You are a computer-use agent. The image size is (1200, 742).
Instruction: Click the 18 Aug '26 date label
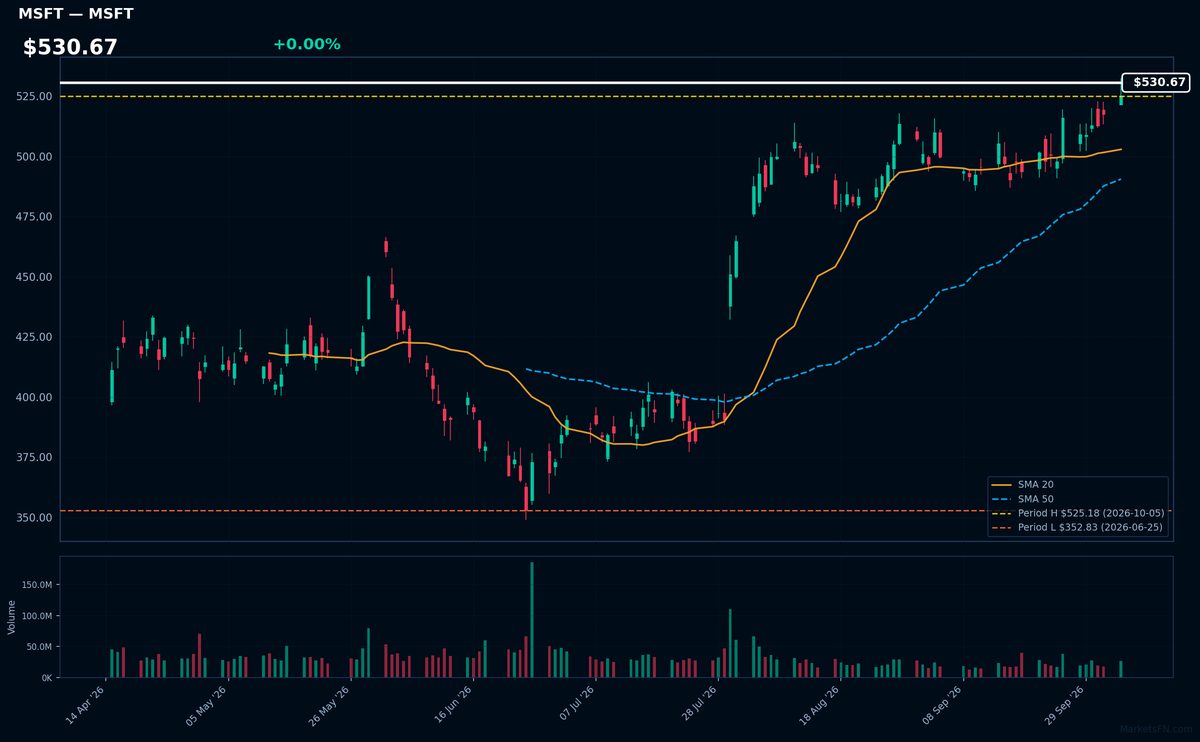click(x=818, y=705)
